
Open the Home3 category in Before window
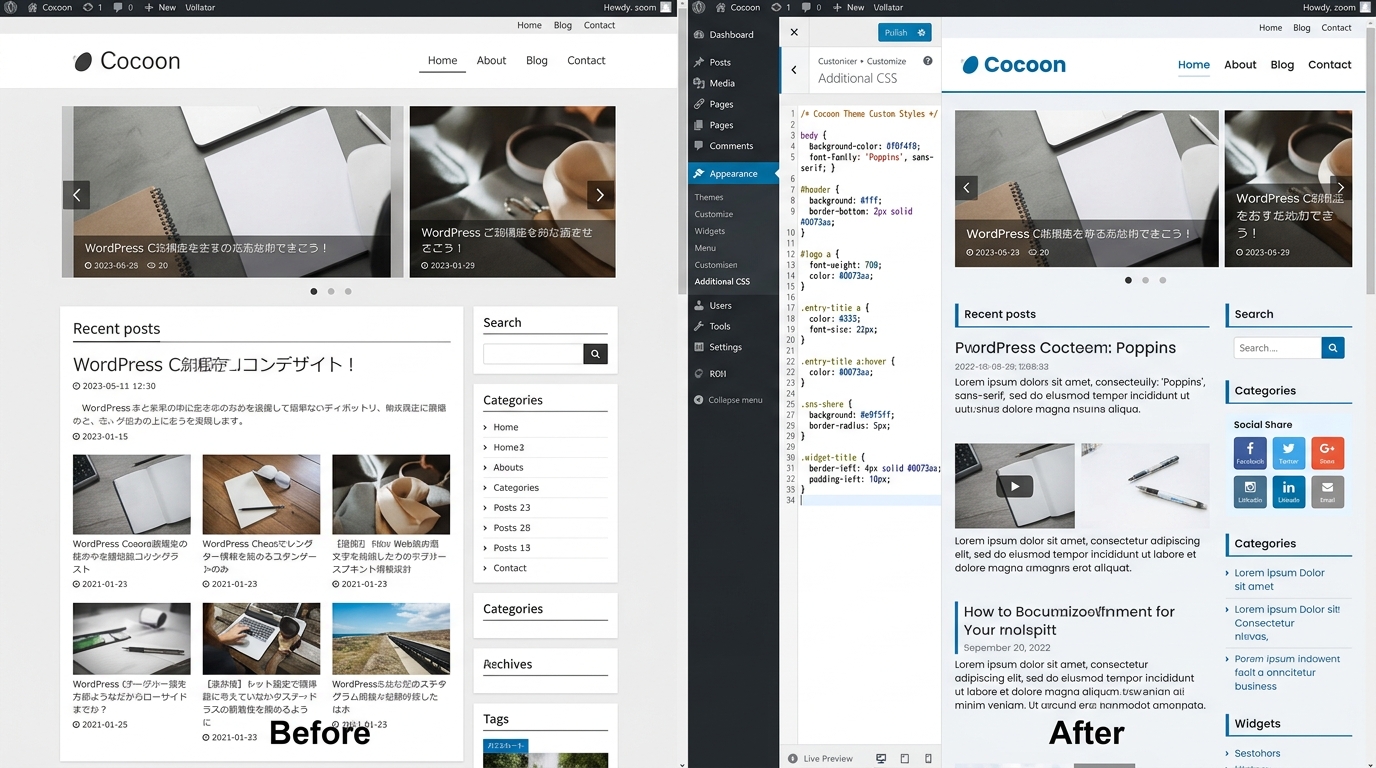coord(509,447)
